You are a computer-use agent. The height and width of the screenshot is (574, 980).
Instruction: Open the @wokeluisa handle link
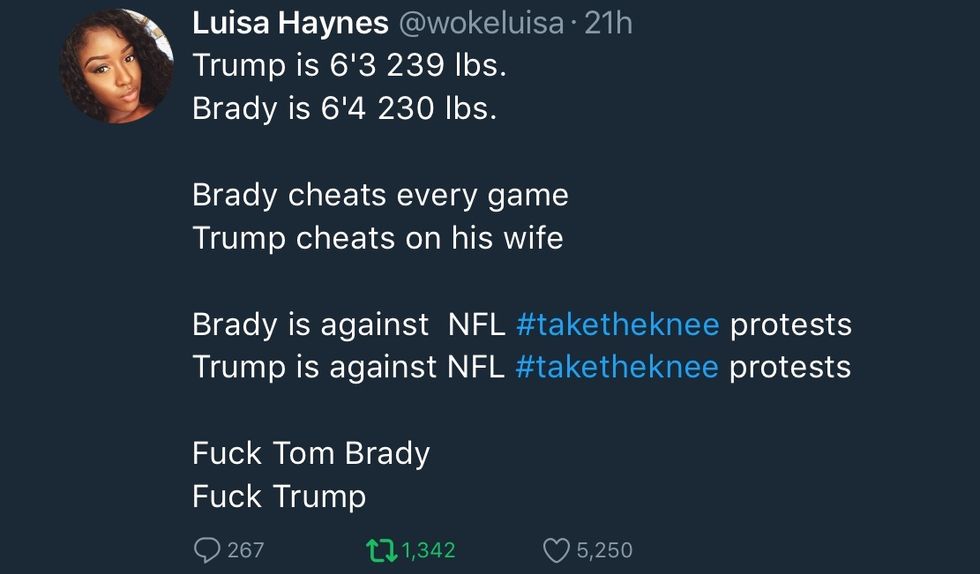pos(481,23)
